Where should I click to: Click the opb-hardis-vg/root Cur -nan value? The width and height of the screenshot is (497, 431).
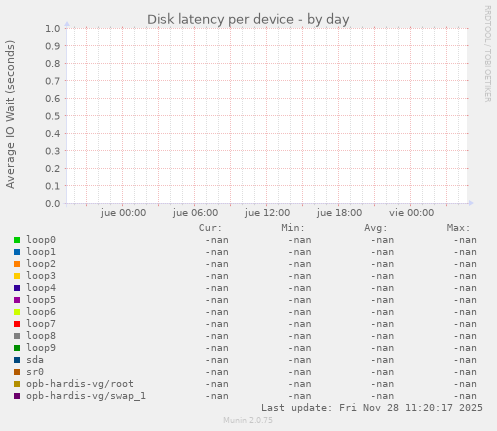217,384
